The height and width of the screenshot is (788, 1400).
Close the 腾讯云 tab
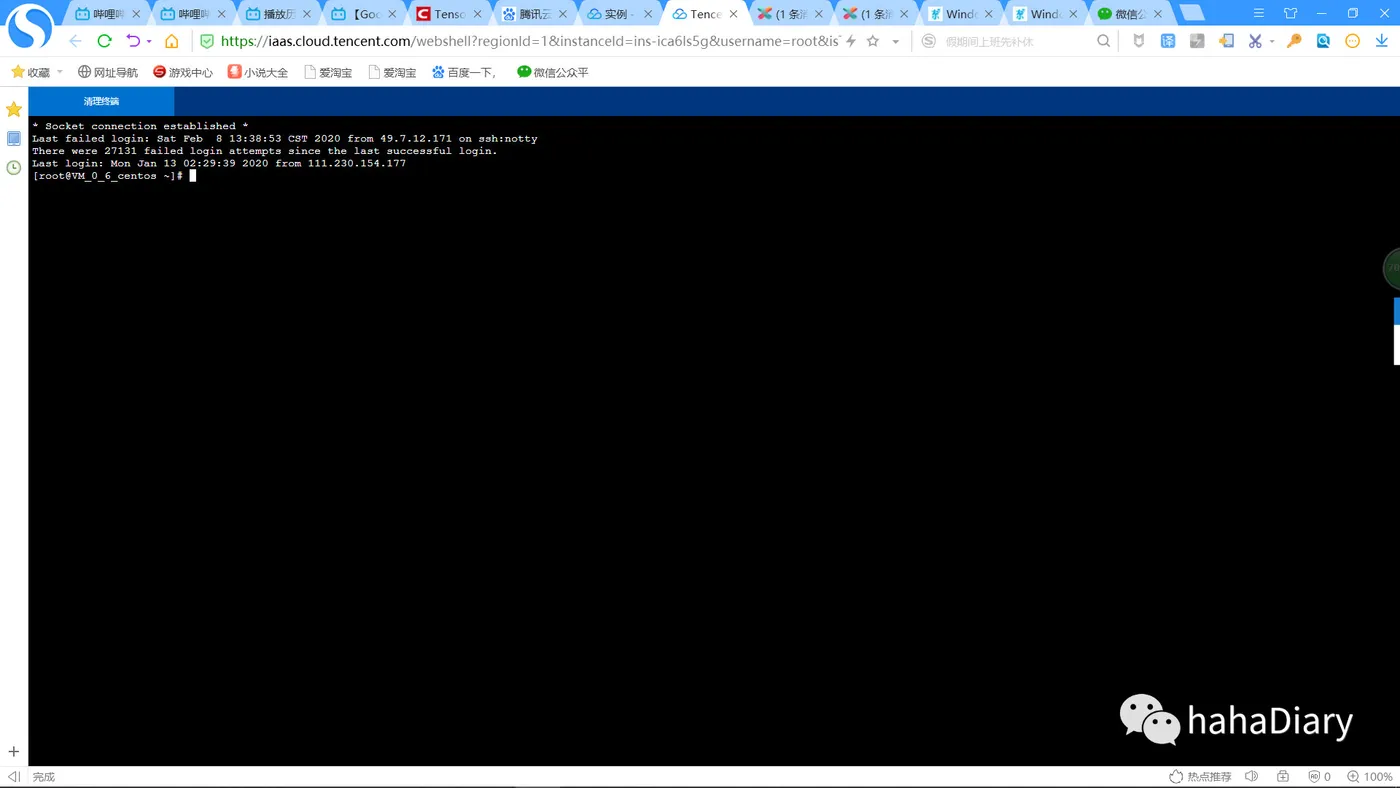tap(563, 14)
